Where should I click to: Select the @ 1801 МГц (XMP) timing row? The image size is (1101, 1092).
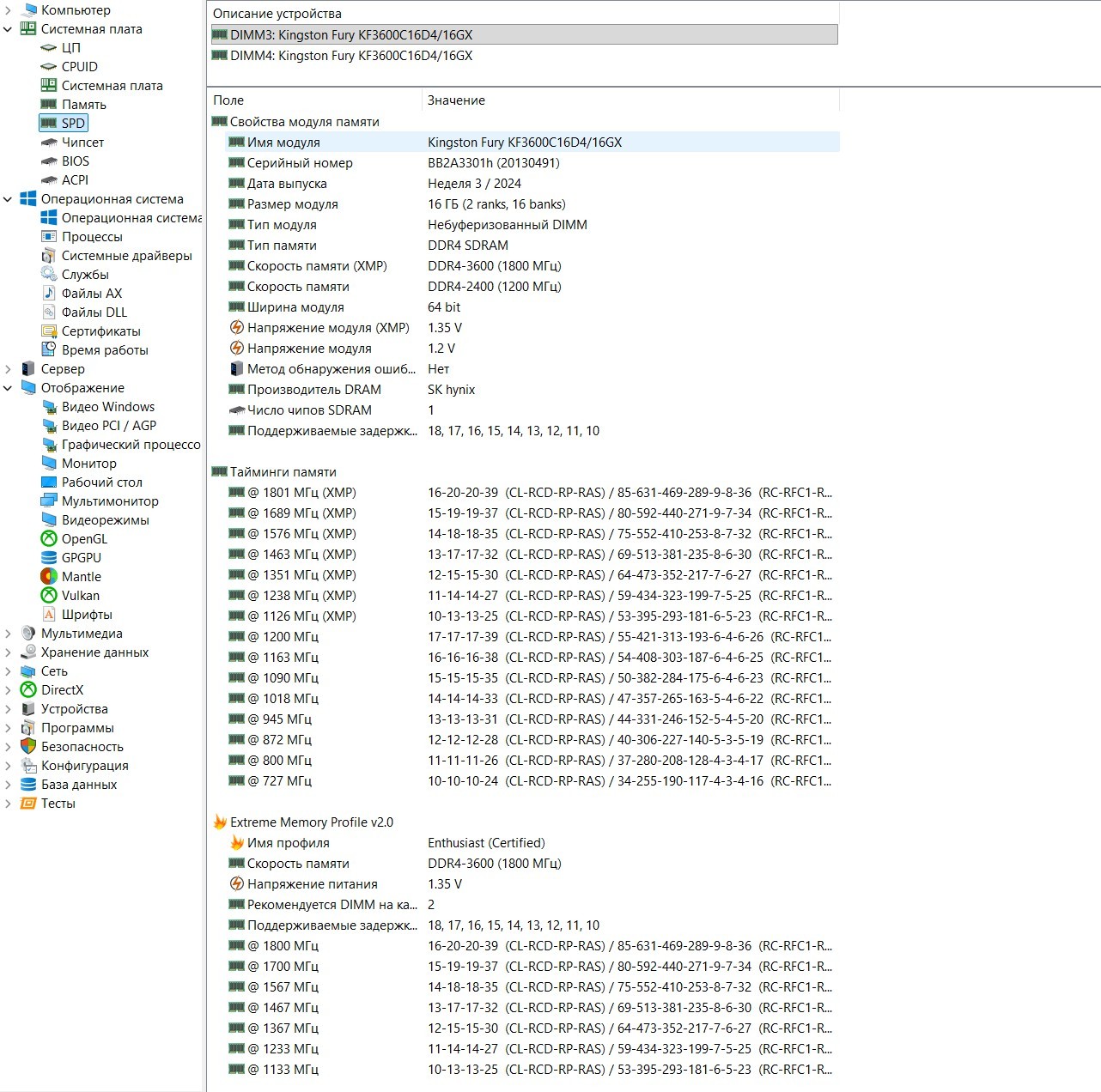pyautogui.click(x=532, y=492)
